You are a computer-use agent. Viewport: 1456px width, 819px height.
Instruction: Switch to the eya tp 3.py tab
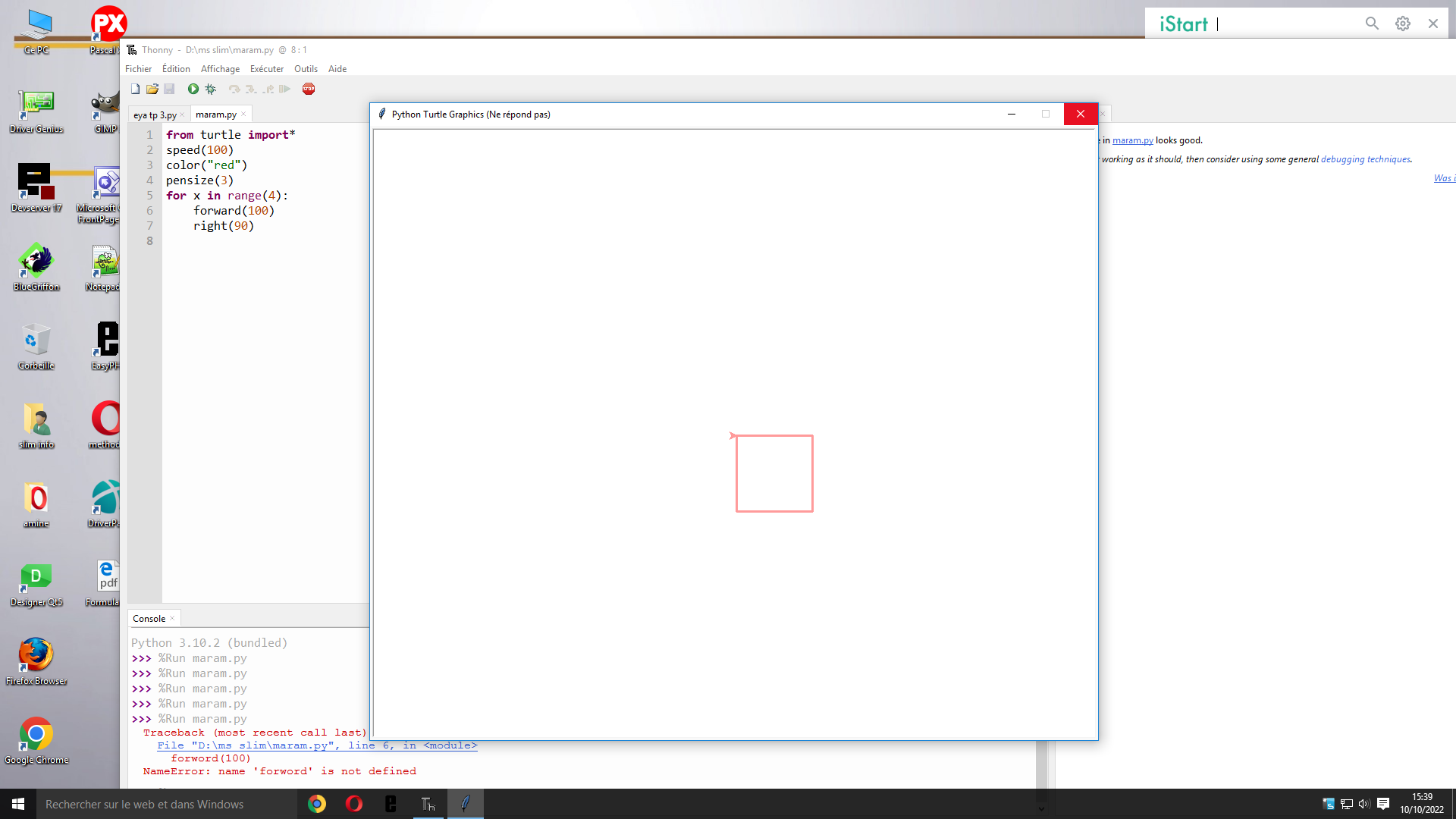155,115
